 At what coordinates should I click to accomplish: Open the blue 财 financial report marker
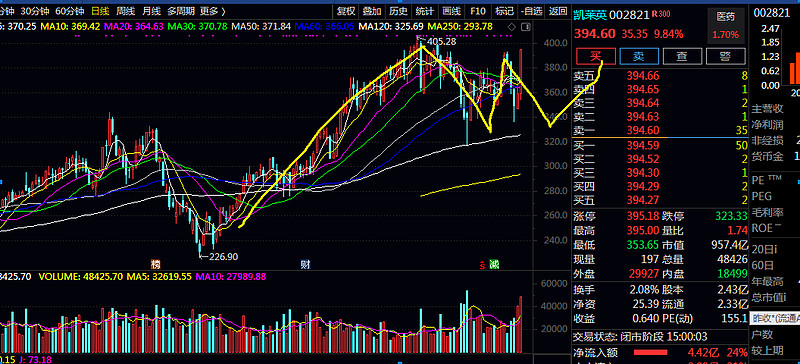305,264
